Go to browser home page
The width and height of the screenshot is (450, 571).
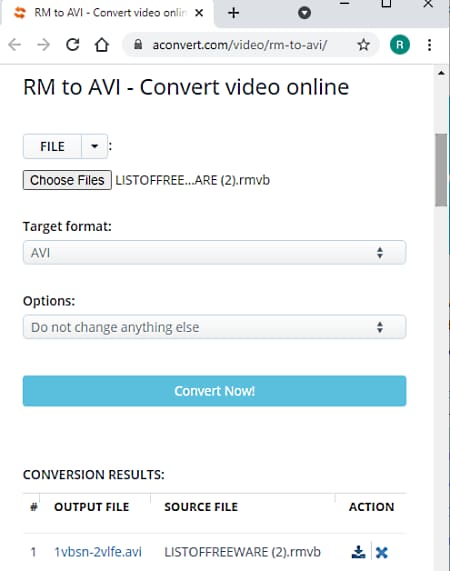[x=102, y=45]
